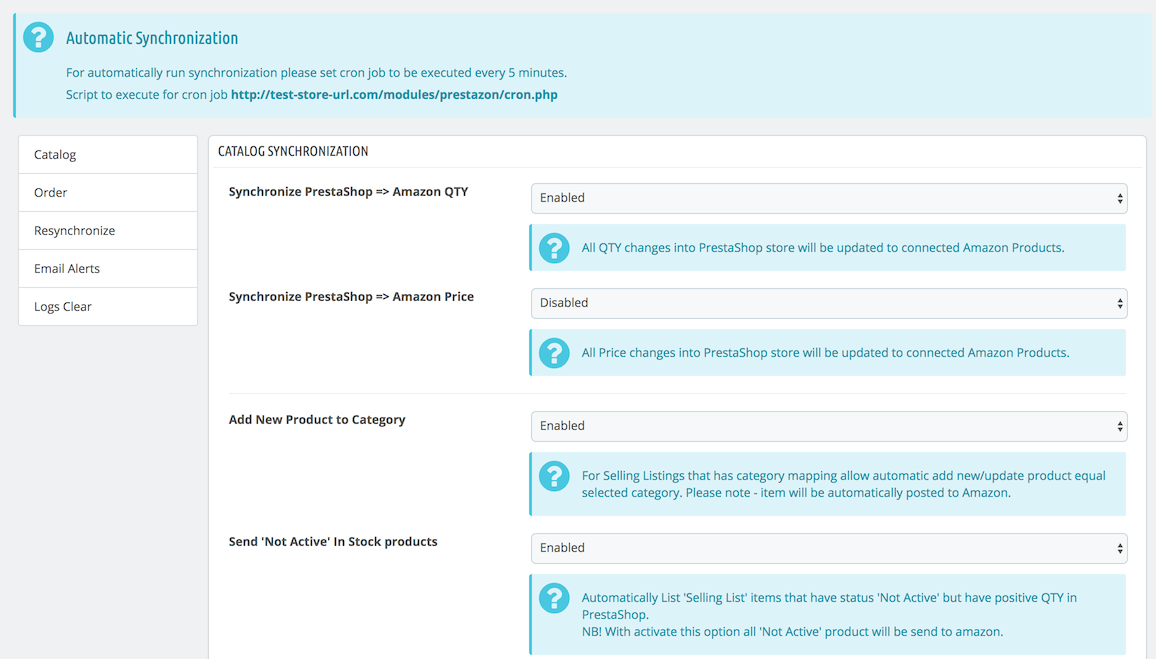This screenshot has width=1156, height=659.
Task: Open the cron.php script URL link
Action: [x=394, y=94]
